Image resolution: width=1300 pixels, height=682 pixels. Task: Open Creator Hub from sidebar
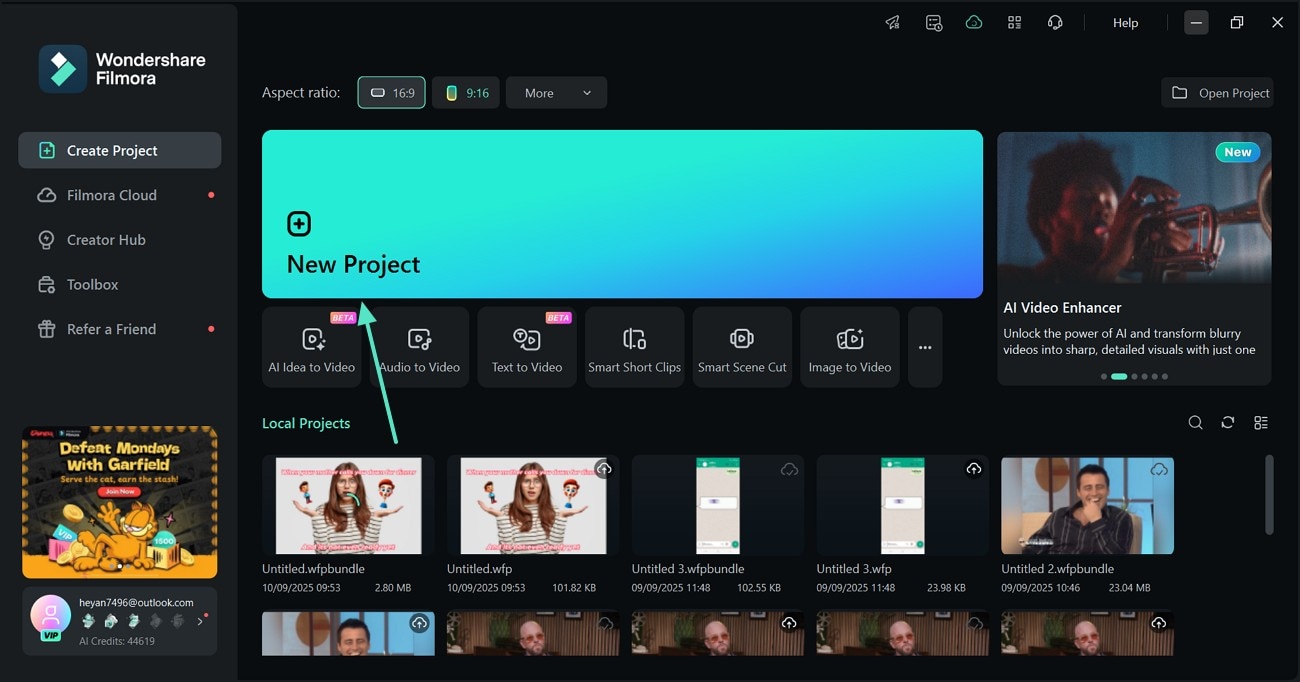pyautogui.click(x=120, y=240)
